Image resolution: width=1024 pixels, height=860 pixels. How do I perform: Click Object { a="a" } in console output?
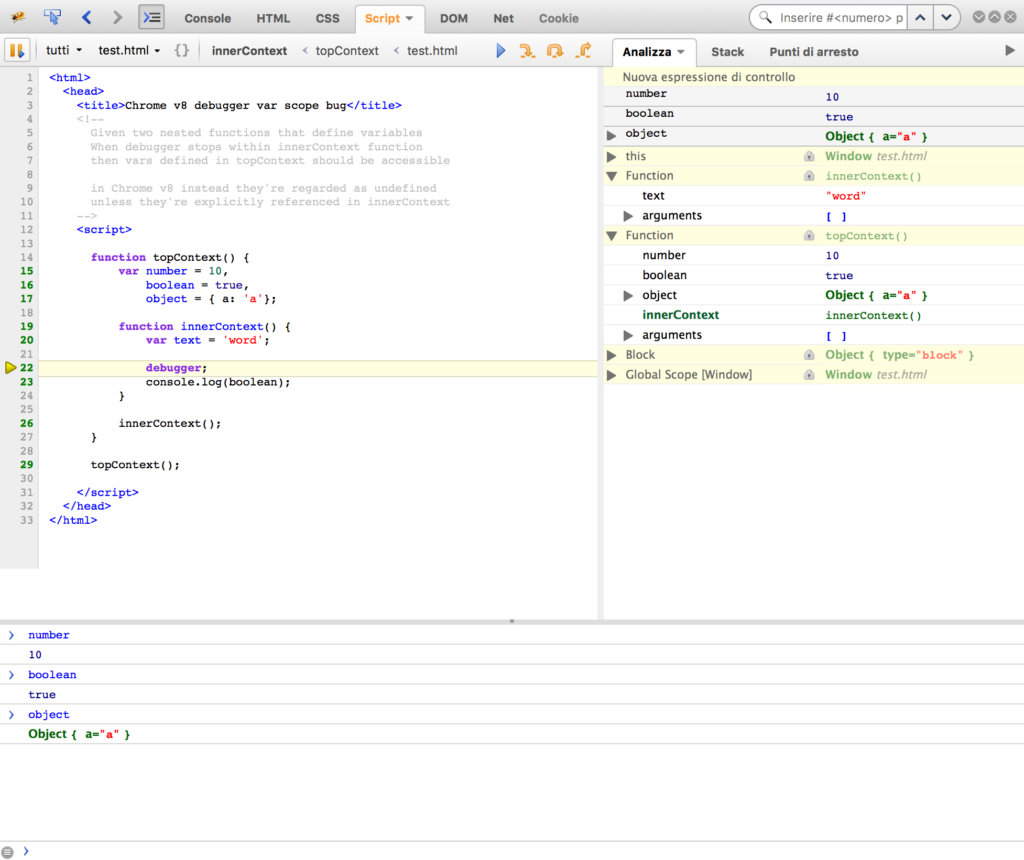pos(79,734)
